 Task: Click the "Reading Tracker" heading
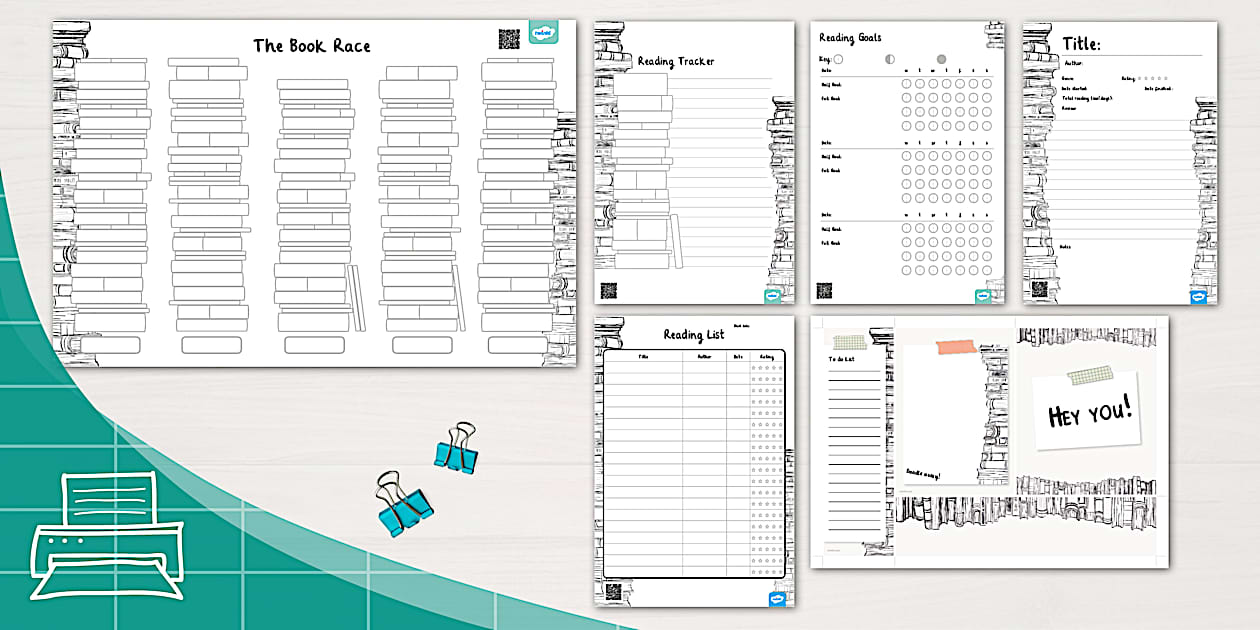click(676, 61)
